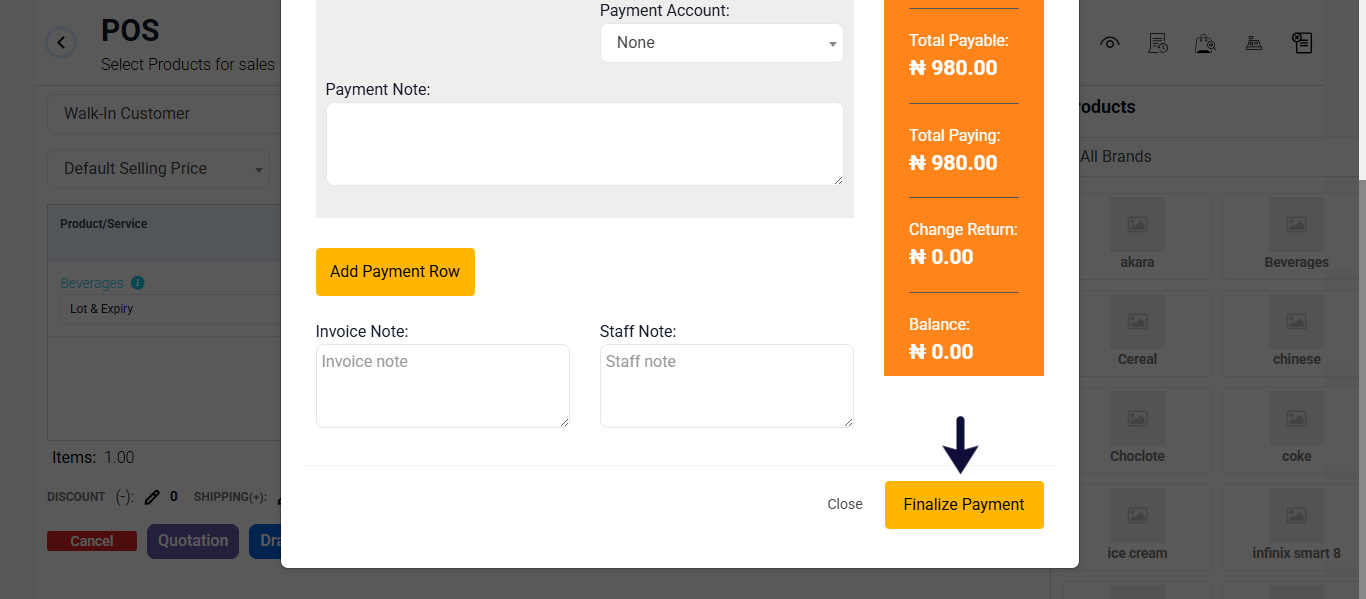Click Close in the payment dialog
1366x599 pixels.
(845, 505)
